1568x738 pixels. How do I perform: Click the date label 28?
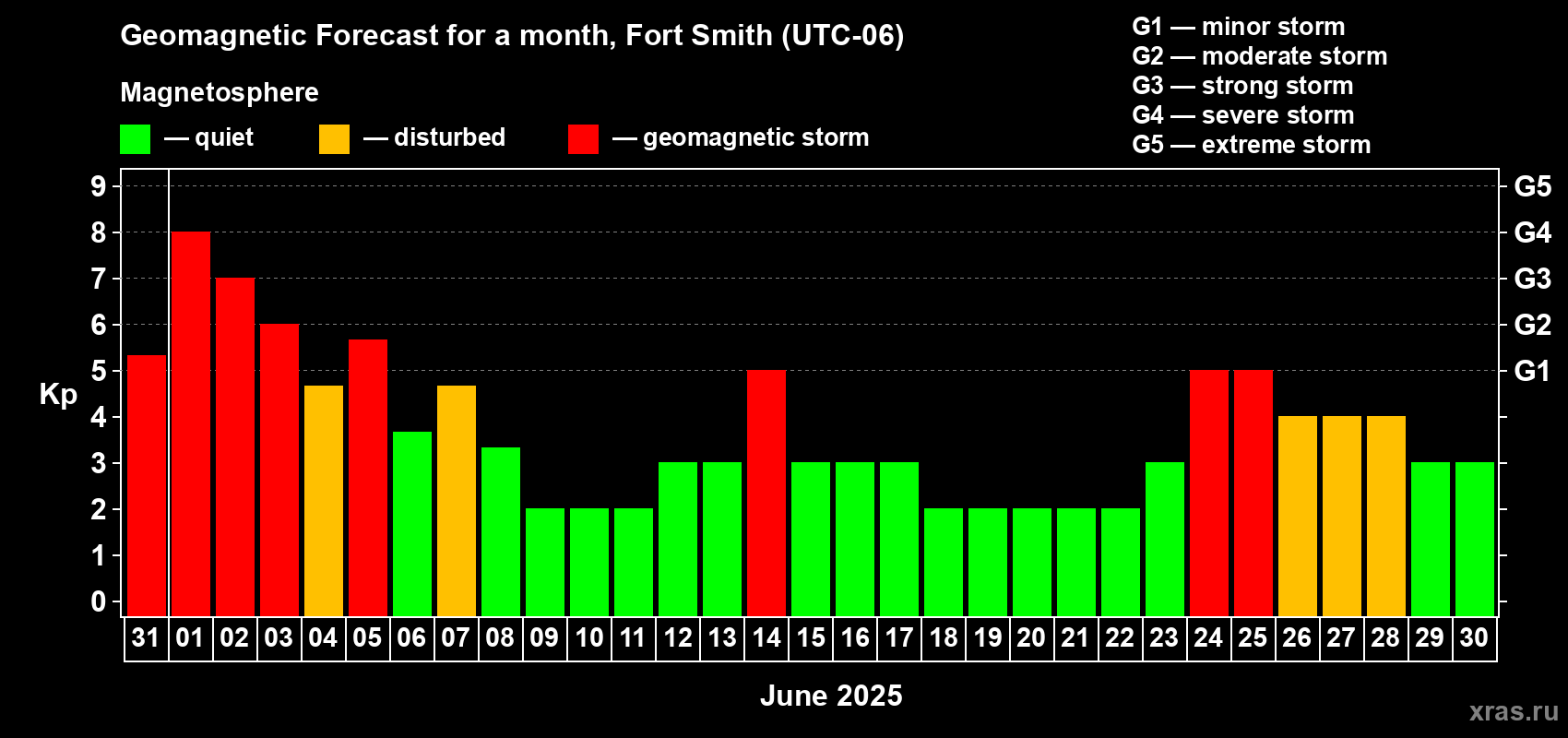tap(1385, 637)
